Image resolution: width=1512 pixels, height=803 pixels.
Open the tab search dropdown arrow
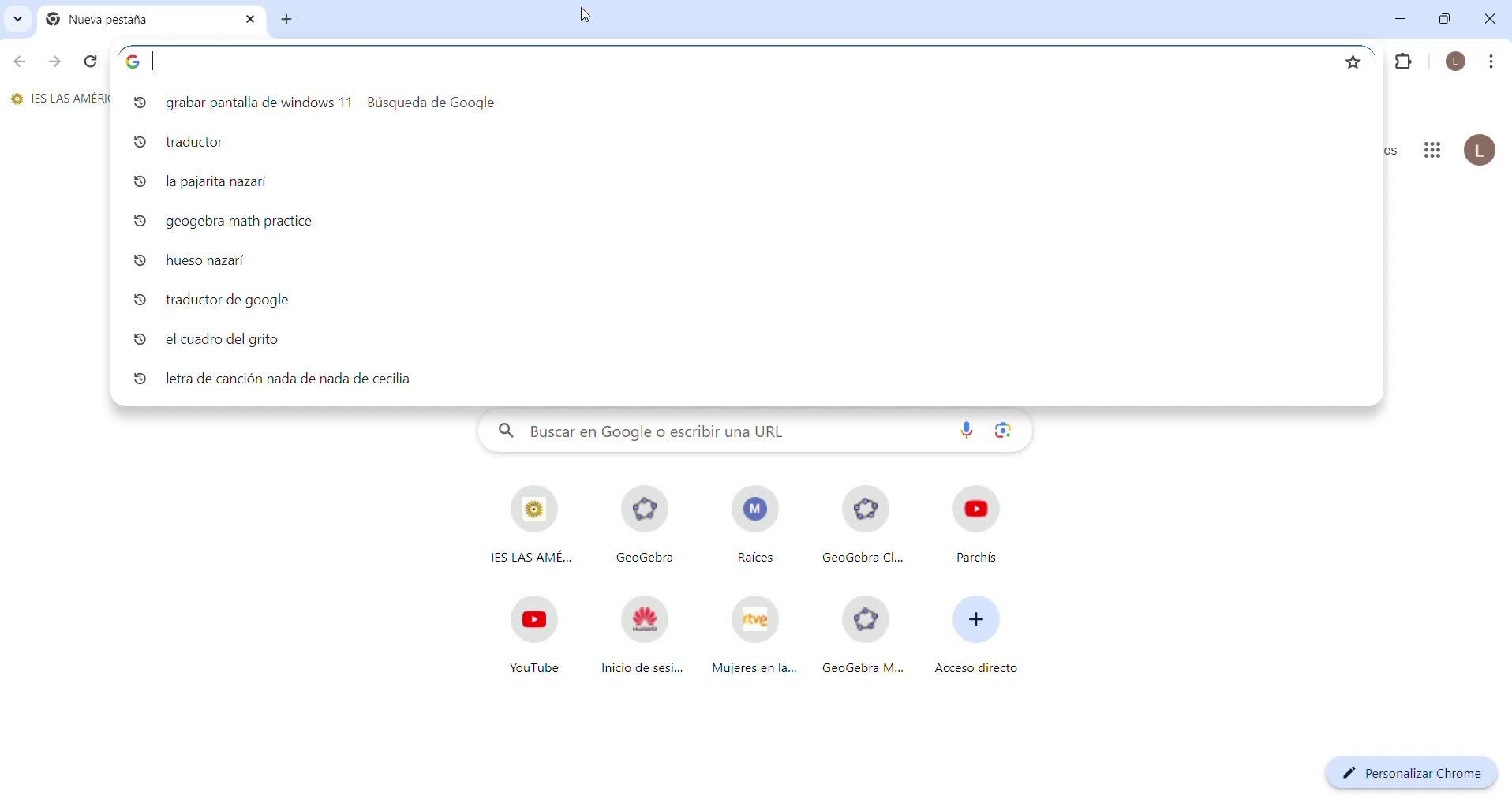click(x=17, y=19)
